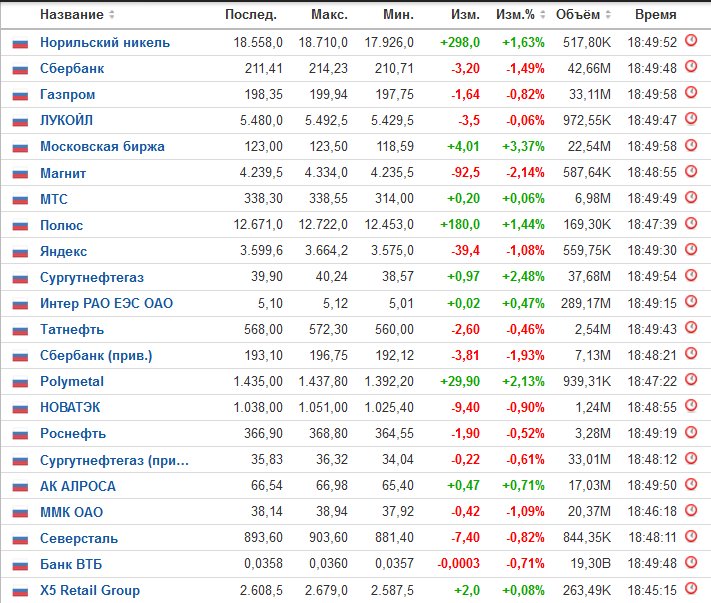Click the clock icon in ММК ОАО row
This screenshot has width=711, height=603.
[691, 511]
